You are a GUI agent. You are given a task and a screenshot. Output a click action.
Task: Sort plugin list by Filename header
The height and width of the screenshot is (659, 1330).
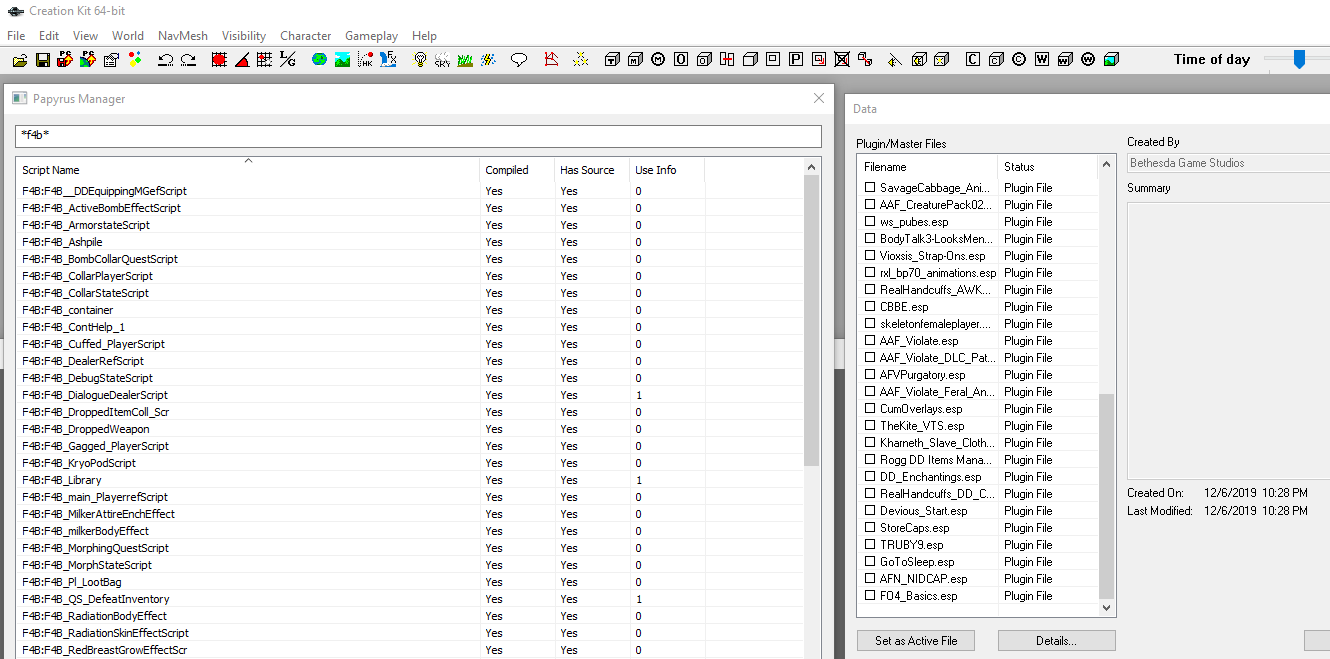coord(927,167)
